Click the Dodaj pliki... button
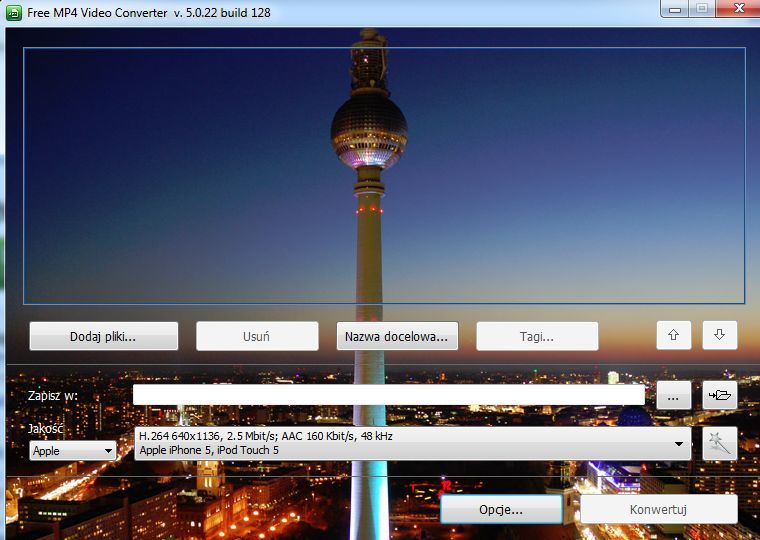The width and height of the screenshot is (760, 540). tap(104, 336)
